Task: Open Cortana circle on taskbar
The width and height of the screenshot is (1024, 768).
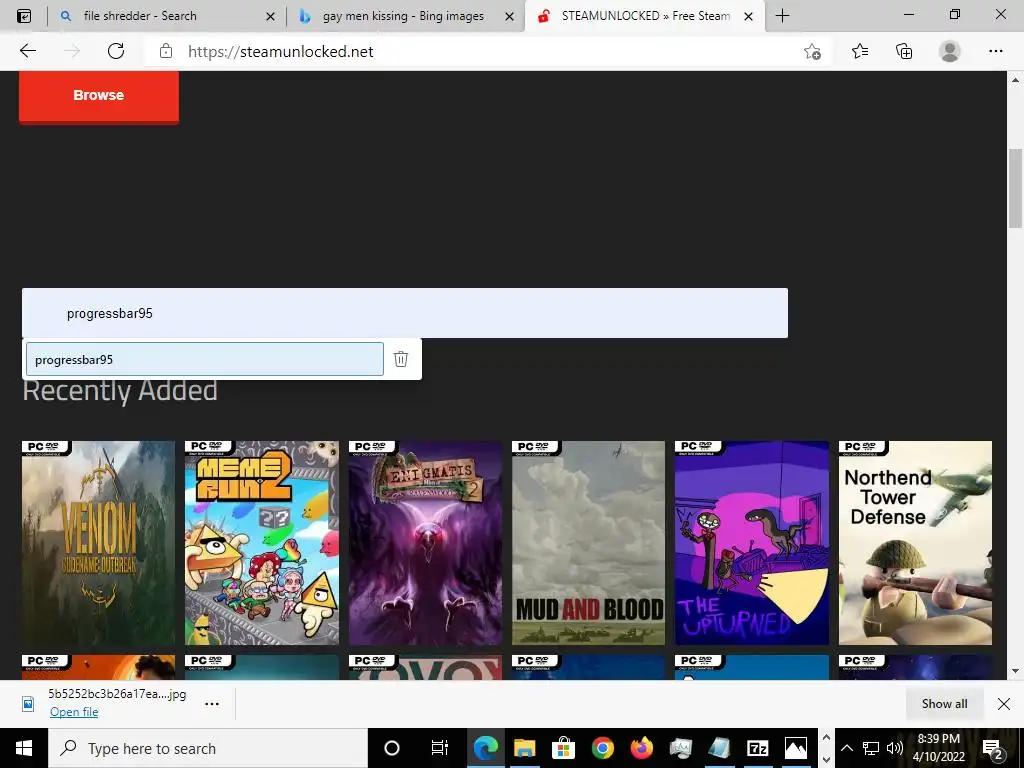Action: [x=392, y=748]
